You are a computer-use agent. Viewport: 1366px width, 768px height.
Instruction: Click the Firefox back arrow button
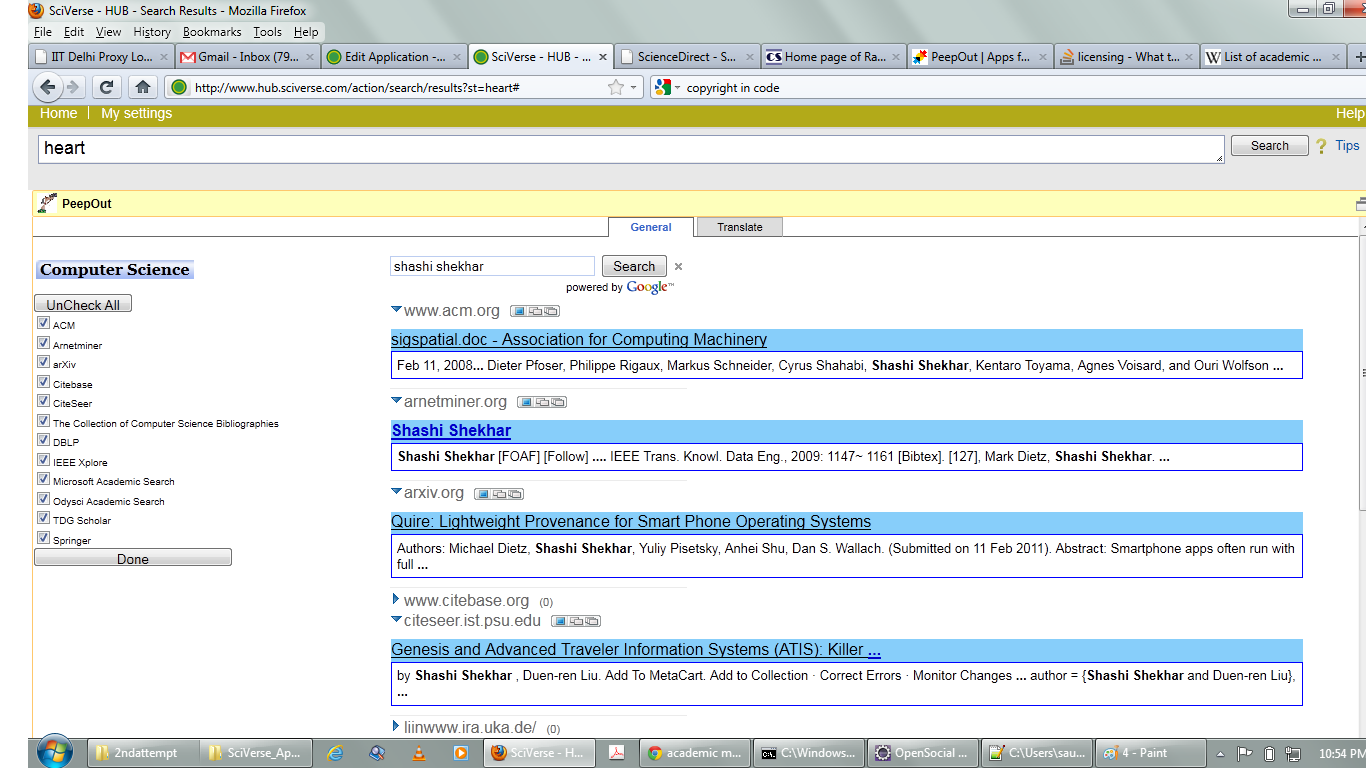[48, 87]
